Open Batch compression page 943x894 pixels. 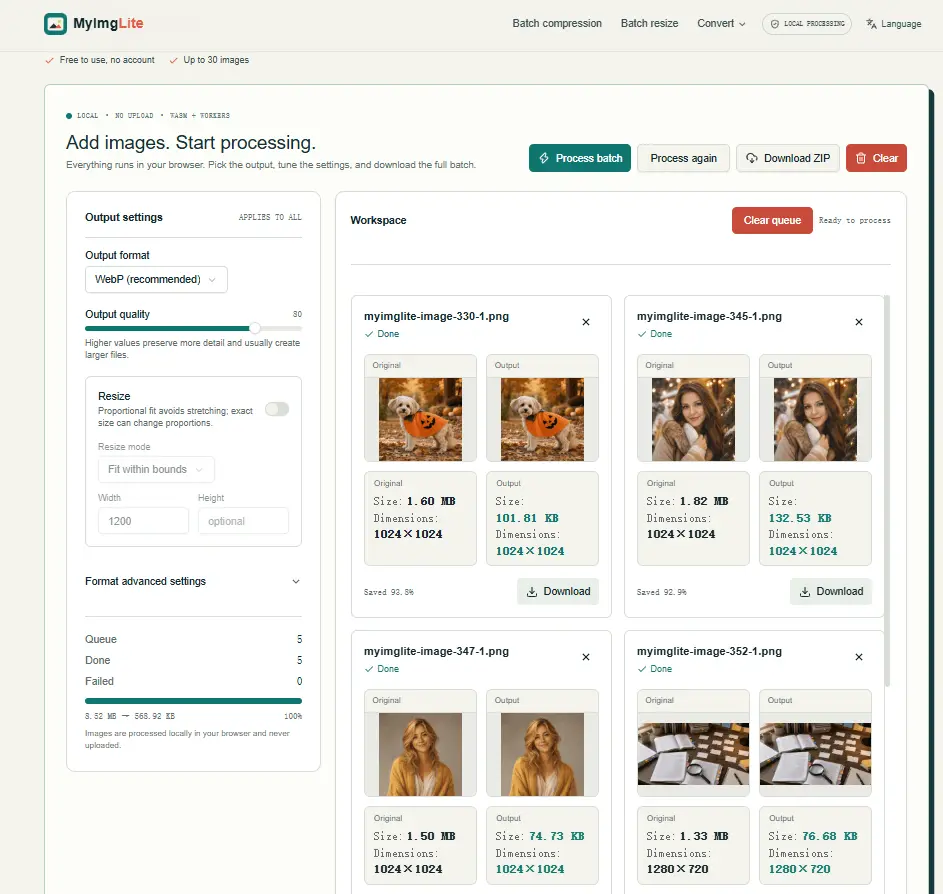tap(557, 23)
